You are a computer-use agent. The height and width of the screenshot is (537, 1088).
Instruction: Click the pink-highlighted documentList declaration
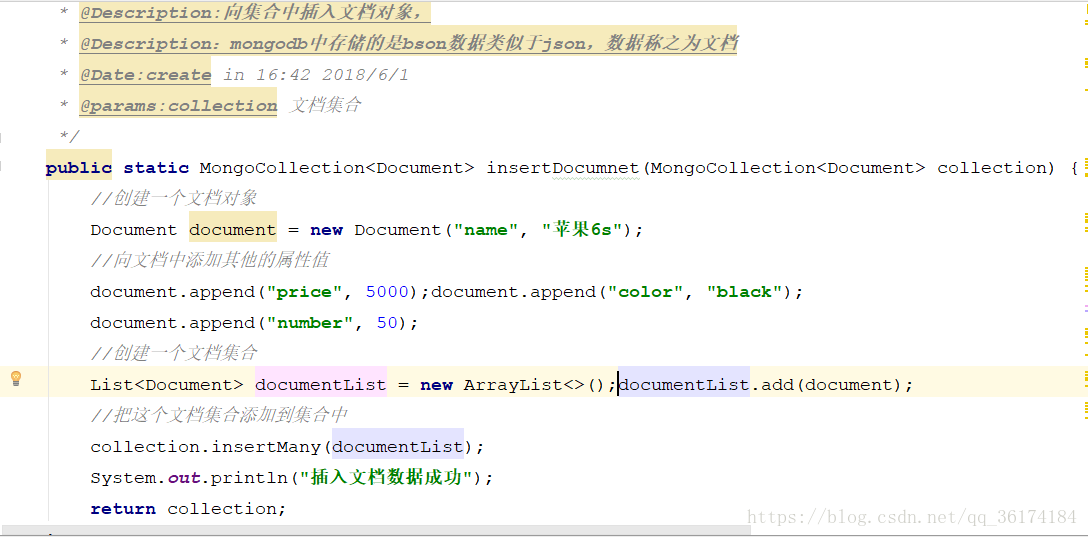321,384
